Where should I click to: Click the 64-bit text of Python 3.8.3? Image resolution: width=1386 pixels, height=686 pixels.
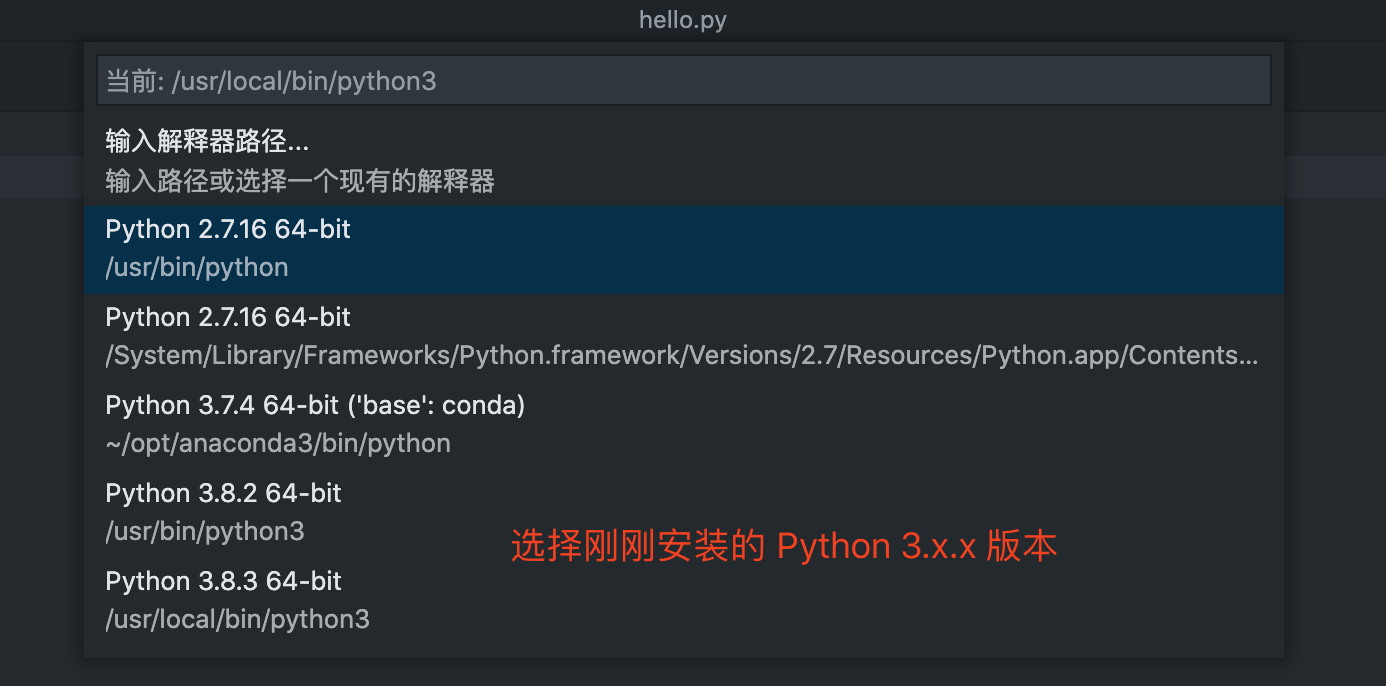[304, 581]
